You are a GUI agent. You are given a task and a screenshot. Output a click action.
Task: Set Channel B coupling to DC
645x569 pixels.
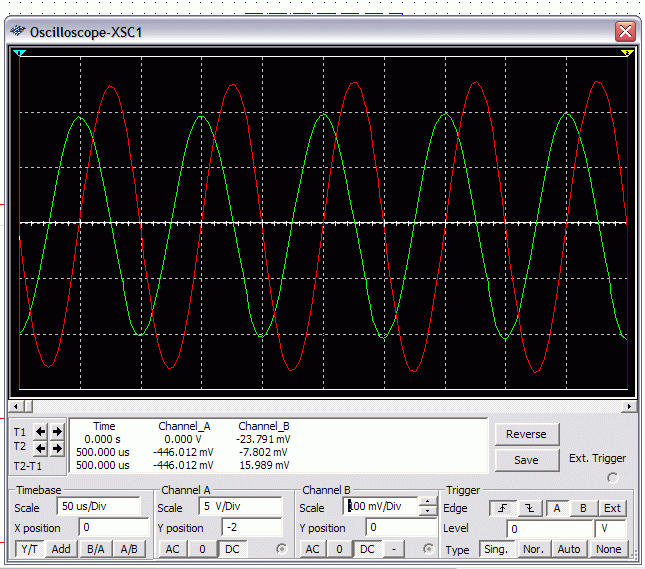coord(367,549)
